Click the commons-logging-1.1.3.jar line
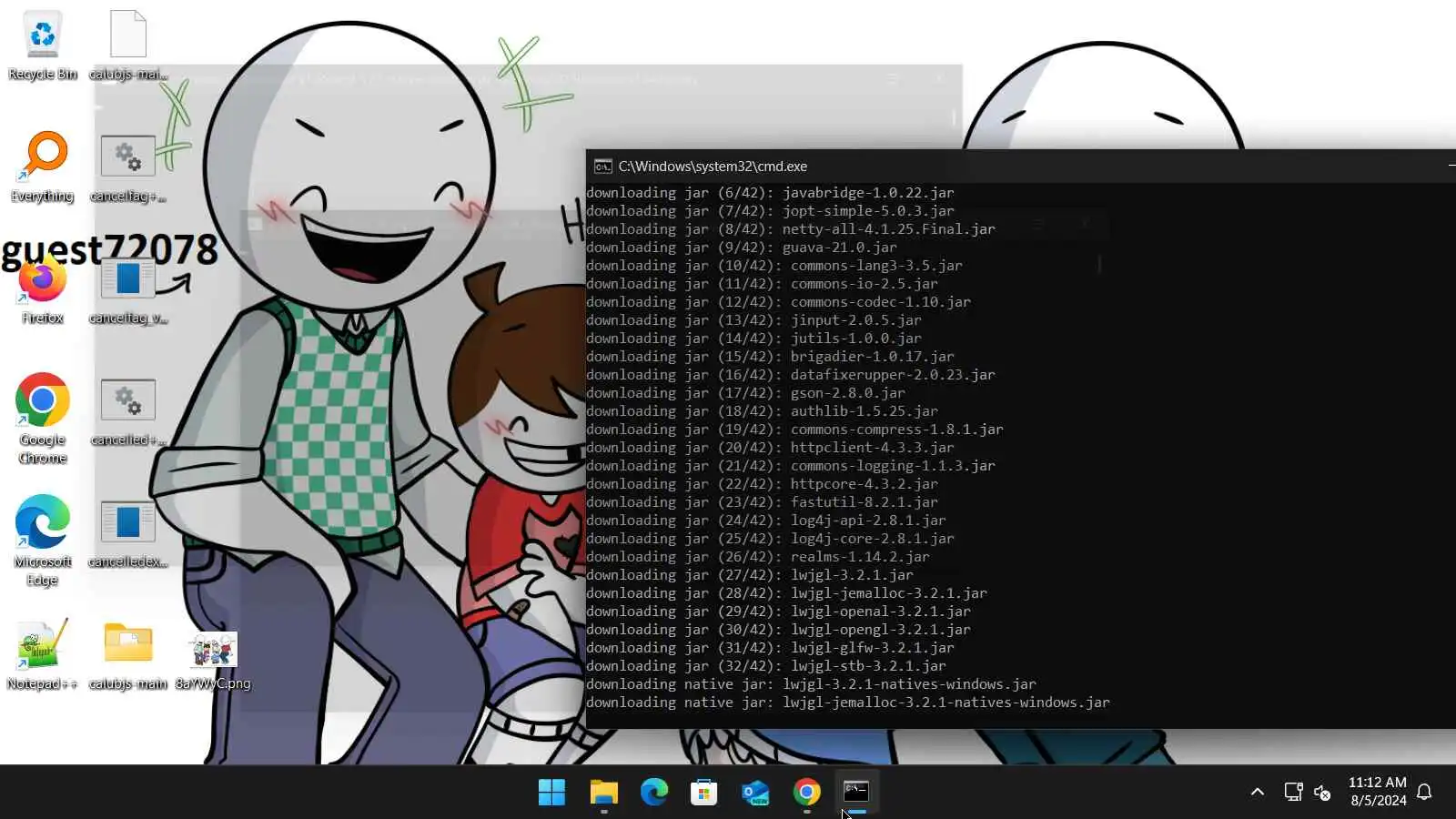Viewport: 1456px width, 819px height. [x=791, y=466]
